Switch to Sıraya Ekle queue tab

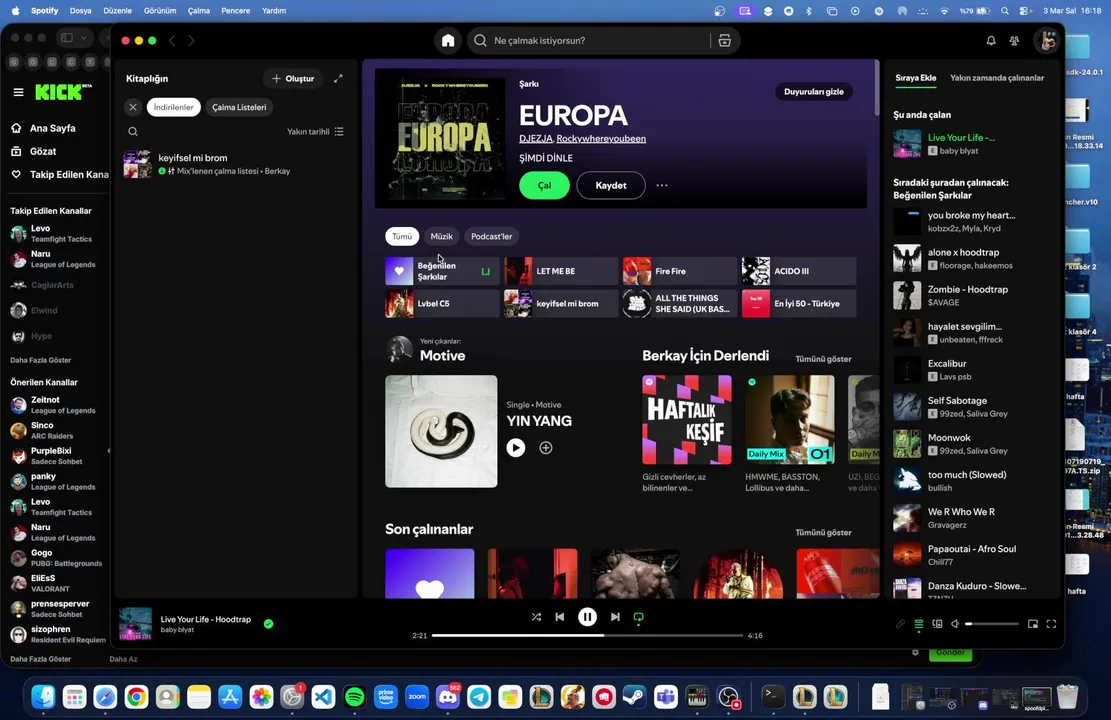(915, 78)
